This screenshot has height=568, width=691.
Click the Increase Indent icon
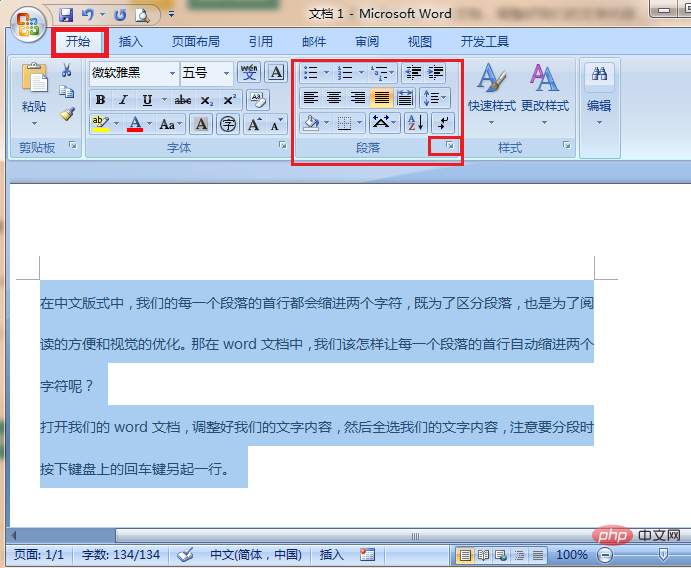[x=437, y=73]
